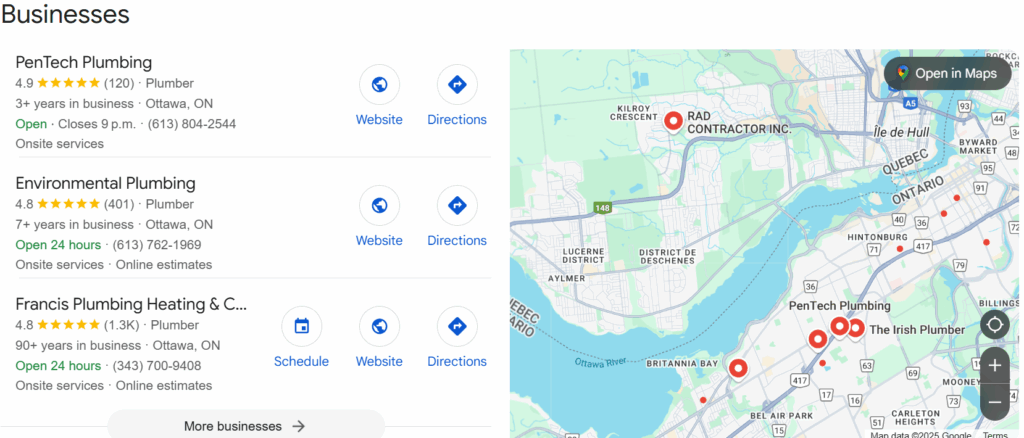The height and width of the screenshot is (438, 1024).
Task: Open the Environmental Plumbing listing title
Action: pyautogui.click(x=105, y=183)
